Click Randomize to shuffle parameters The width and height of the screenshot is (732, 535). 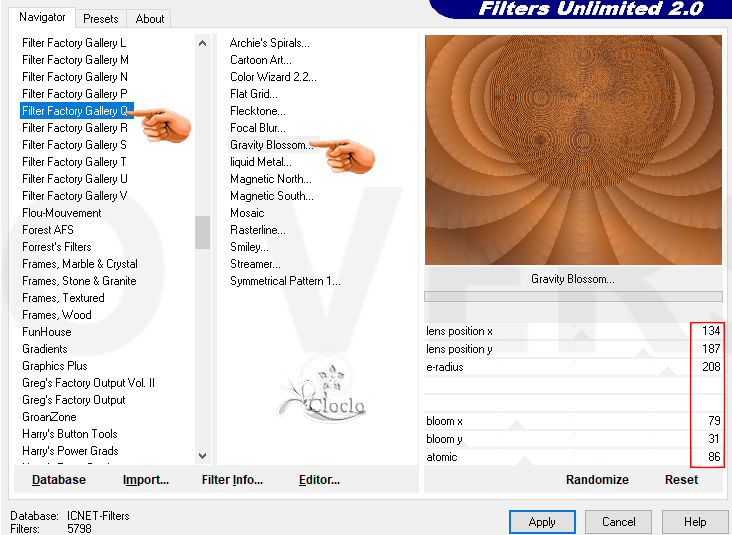(x=597, y=480)
